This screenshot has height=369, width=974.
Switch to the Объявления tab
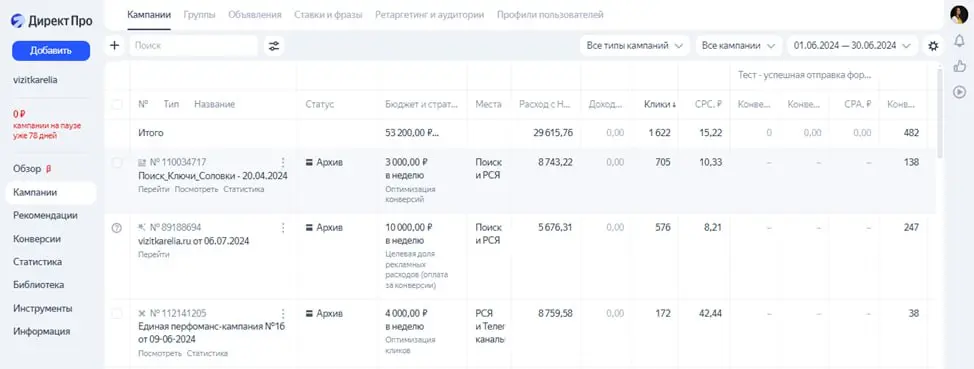coord(255,14)
